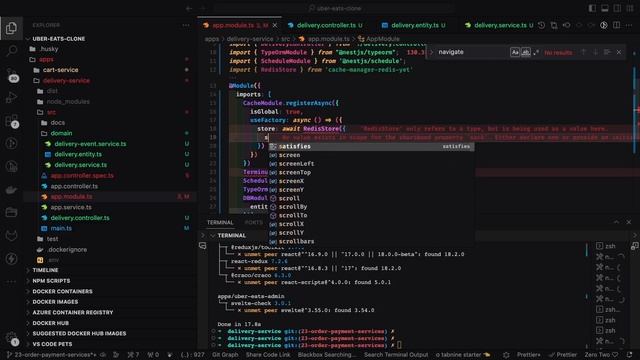The image size is (640, 360).
Task: Toggle Find in Selection option
Action: (607, 52)
